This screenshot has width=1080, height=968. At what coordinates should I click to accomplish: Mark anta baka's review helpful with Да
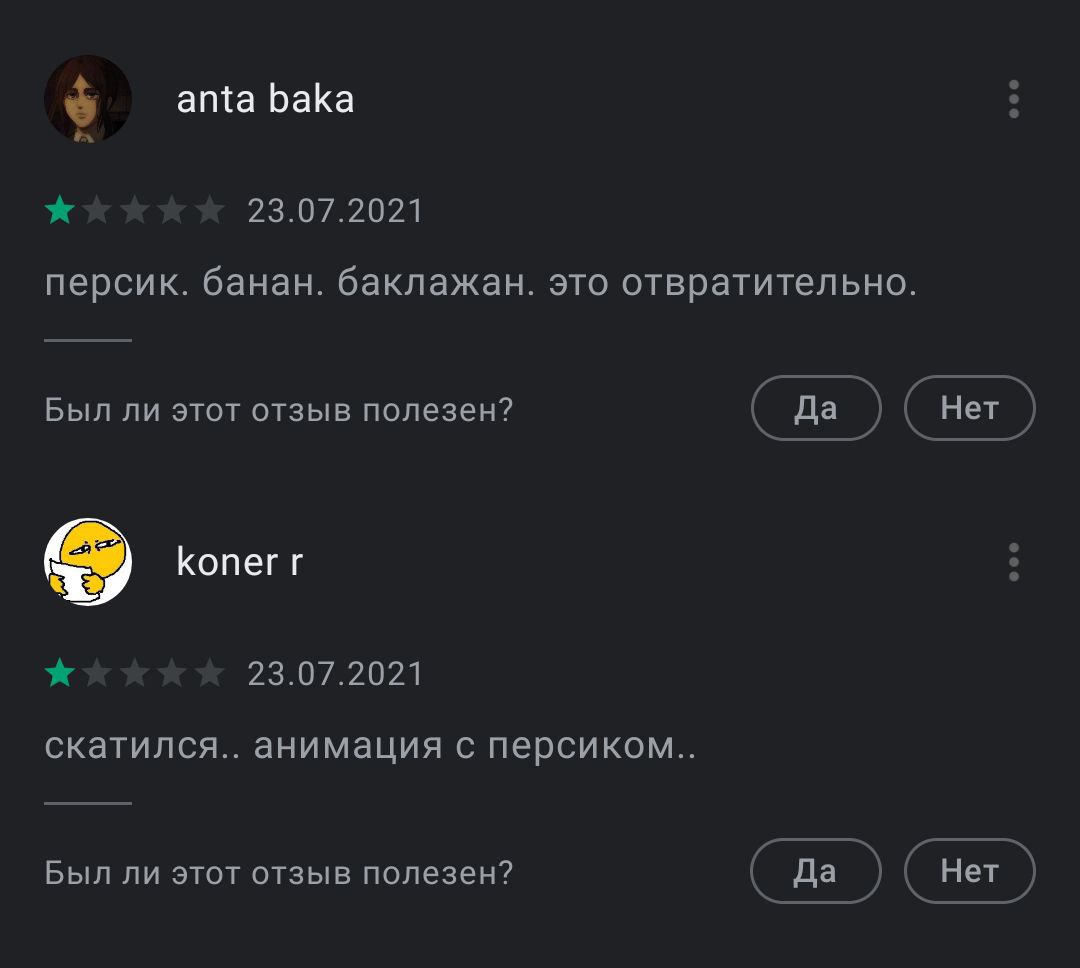[x=815, y=408]
